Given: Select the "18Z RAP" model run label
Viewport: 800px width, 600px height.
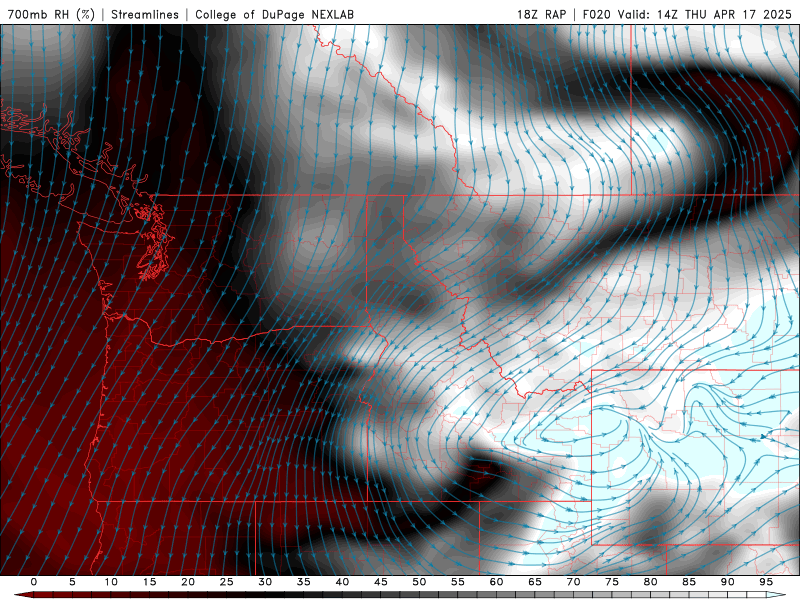Looking at the screenshot, I should (x=541, y=14).
